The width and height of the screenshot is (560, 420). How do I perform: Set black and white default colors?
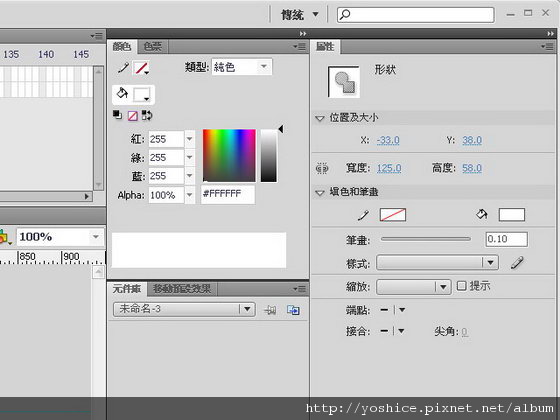click(117, 115)
